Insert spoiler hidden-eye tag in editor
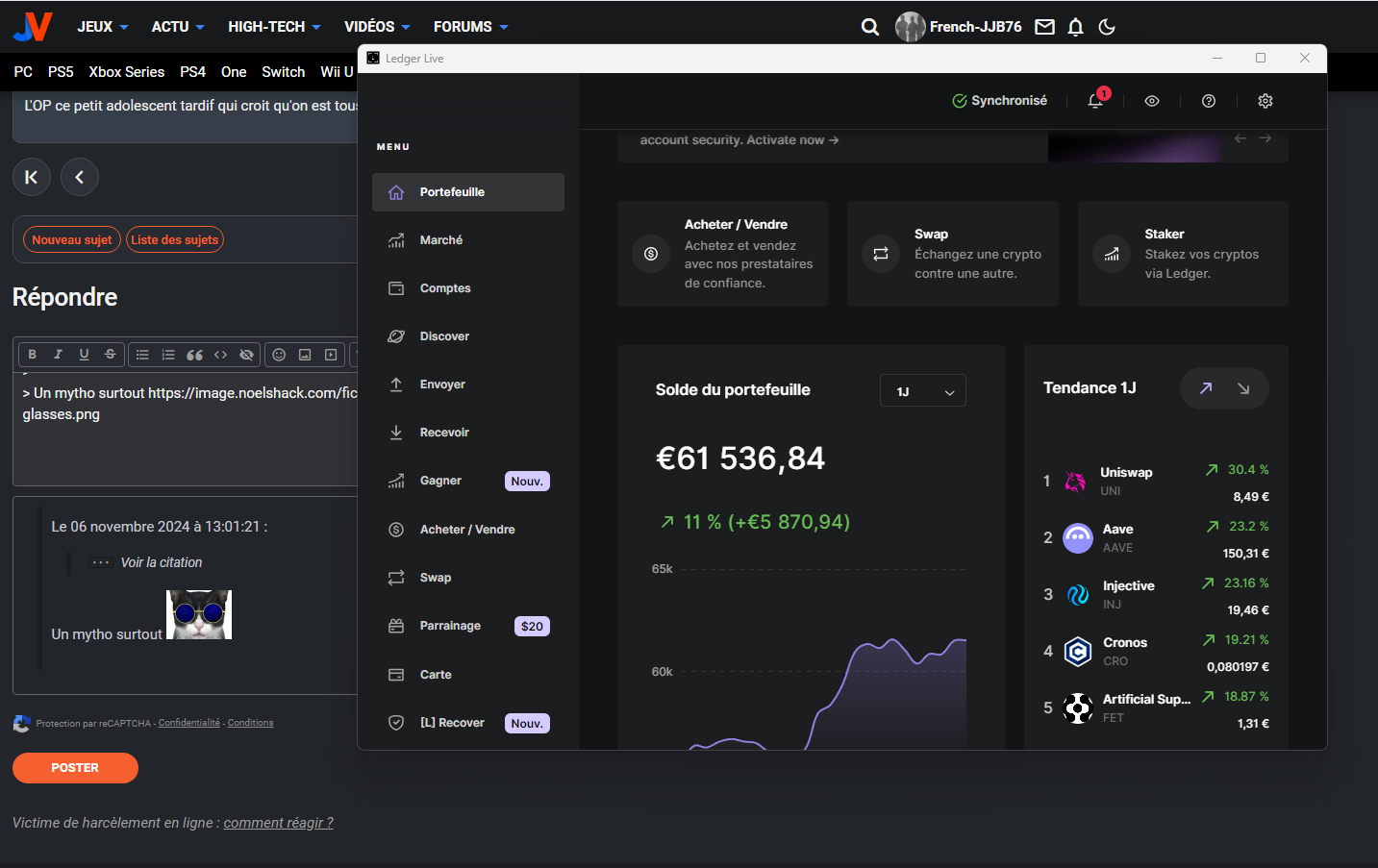 pos(246,355)
